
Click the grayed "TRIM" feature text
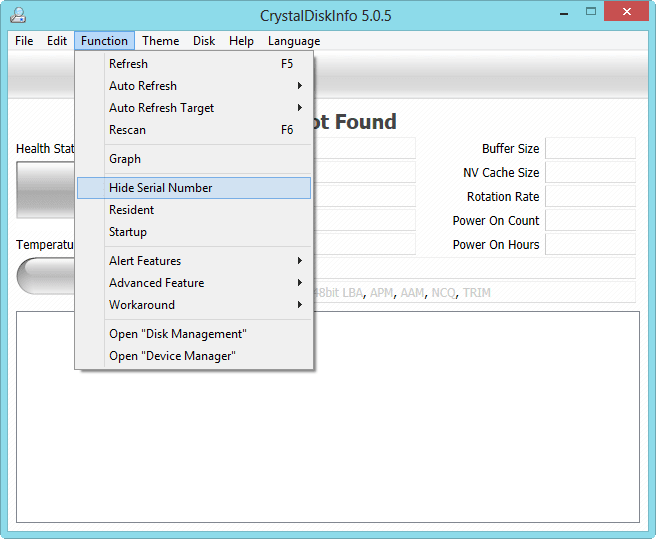(477, 293)
